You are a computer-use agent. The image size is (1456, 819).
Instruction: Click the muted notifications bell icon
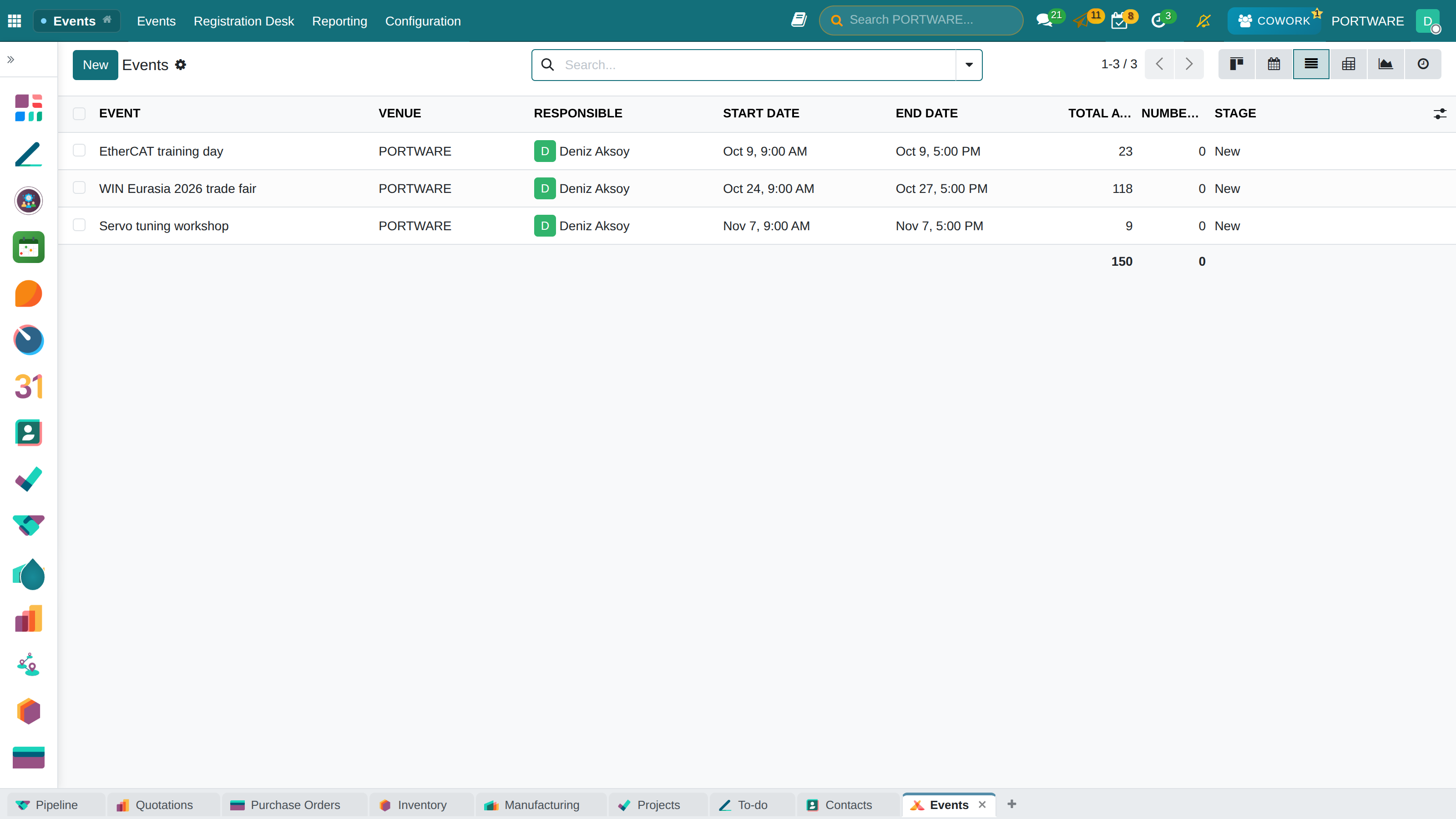pyautogui.click(x=1203, y=21)
